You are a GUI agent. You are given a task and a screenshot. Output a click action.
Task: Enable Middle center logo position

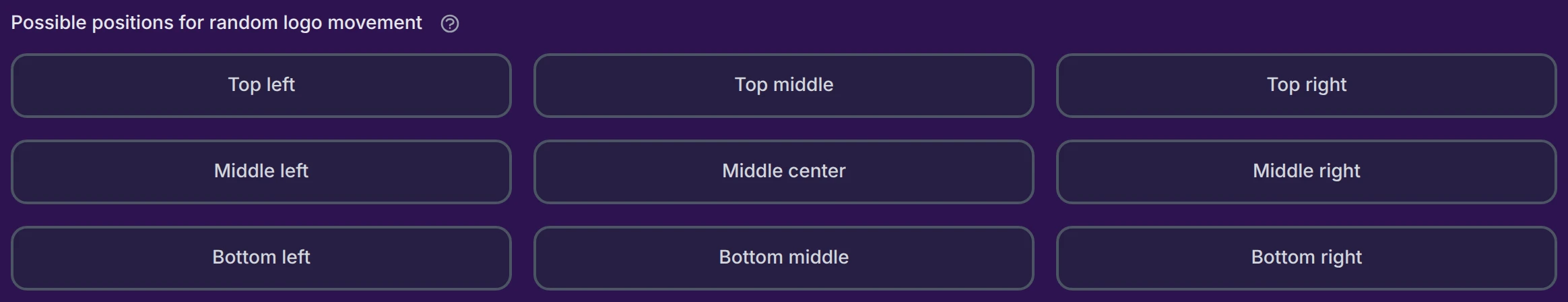click(x=784, y=172)
